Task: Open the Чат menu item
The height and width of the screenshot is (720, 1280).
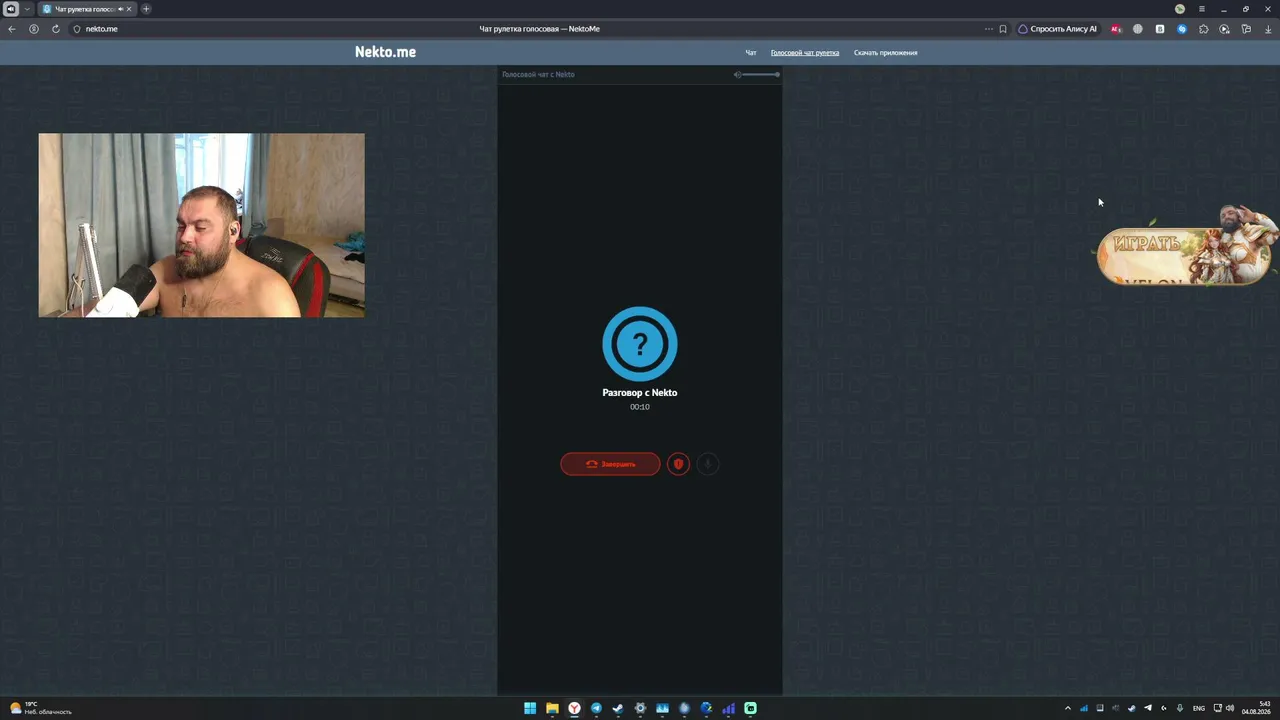Action: tap(751, 52)
